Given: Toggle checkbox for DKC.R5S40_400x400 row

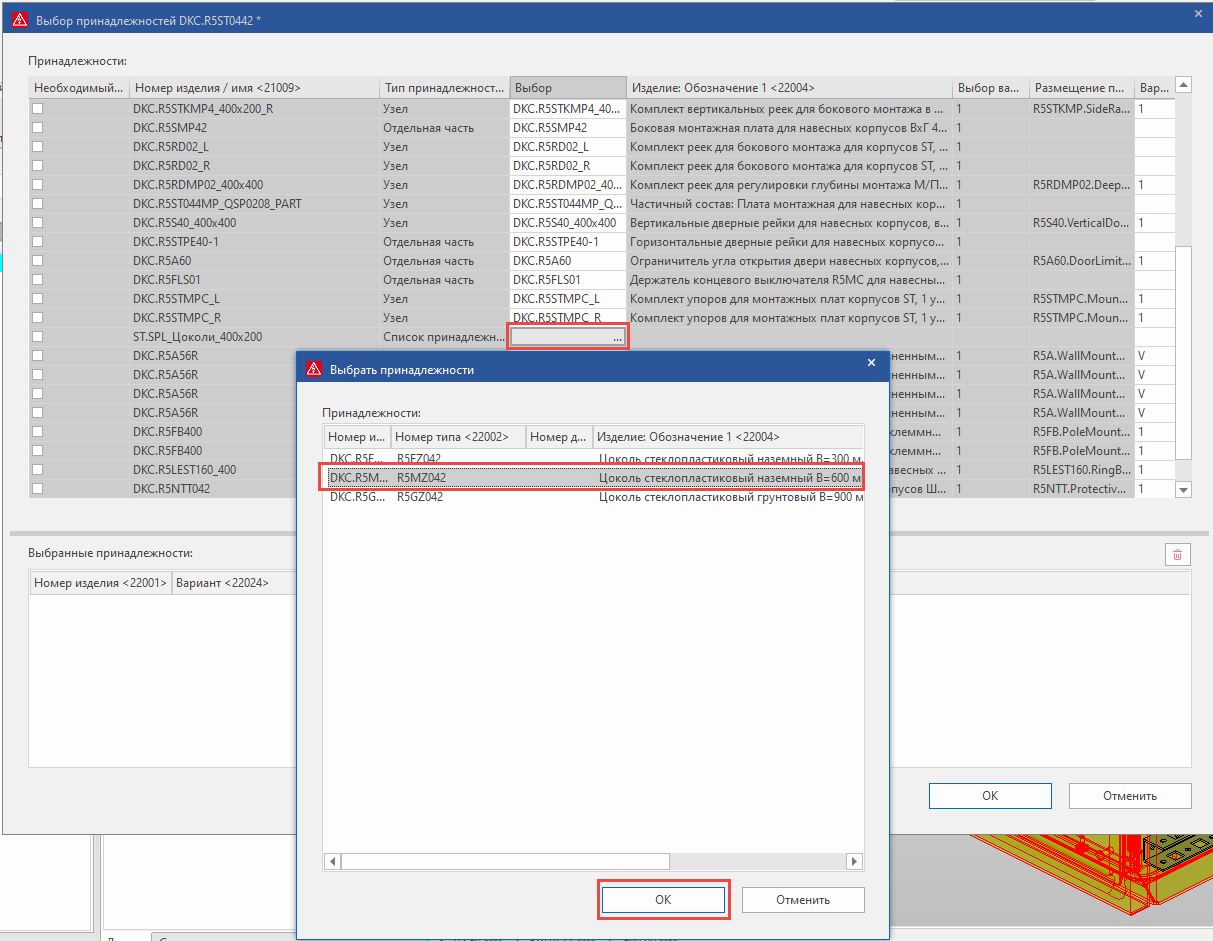Looking at the screenshot, I should coord(38,222).
